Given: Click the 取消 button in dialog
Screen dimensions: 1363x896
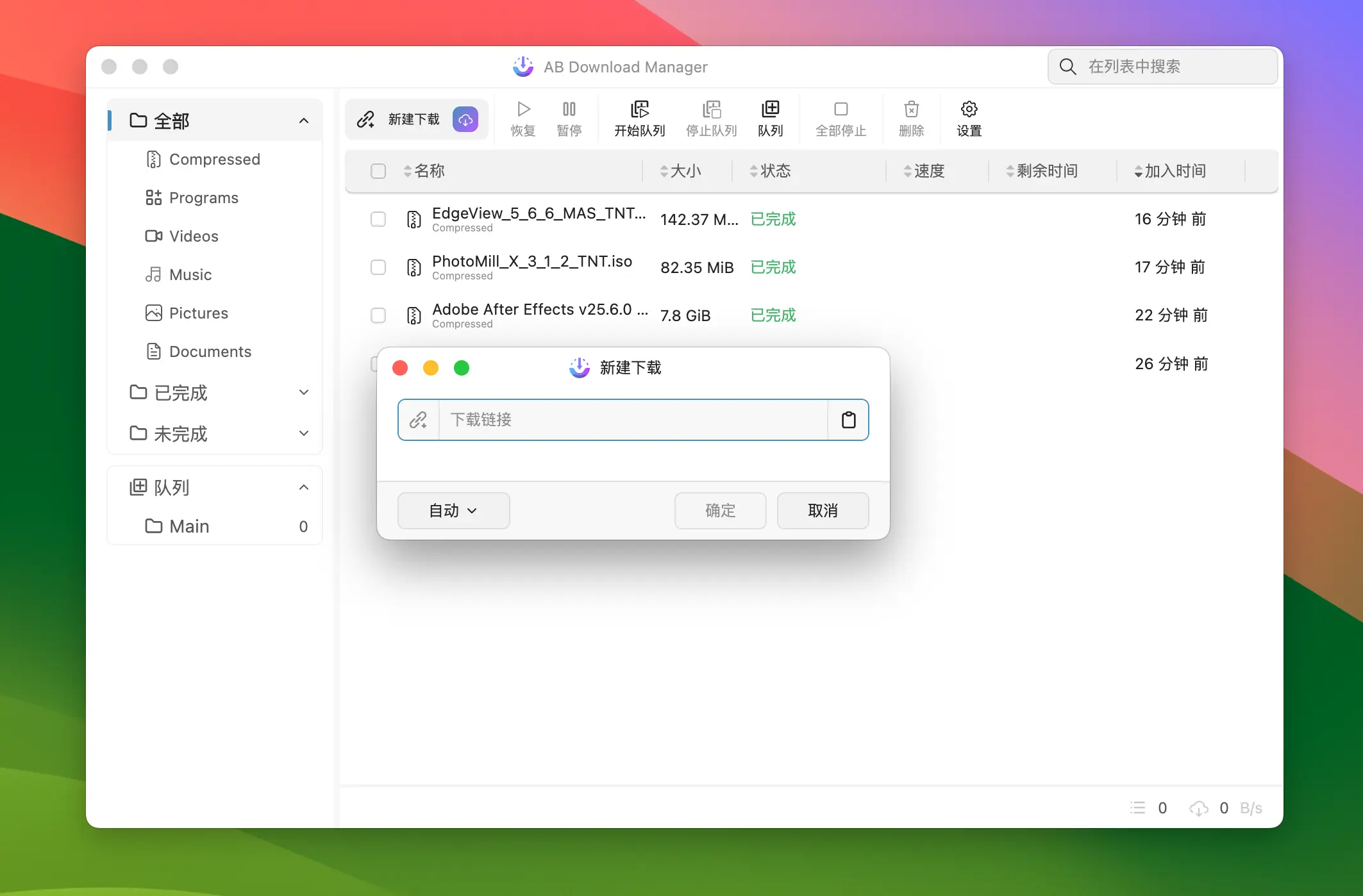Looking at the screenshot, I should tap(823, 511).
